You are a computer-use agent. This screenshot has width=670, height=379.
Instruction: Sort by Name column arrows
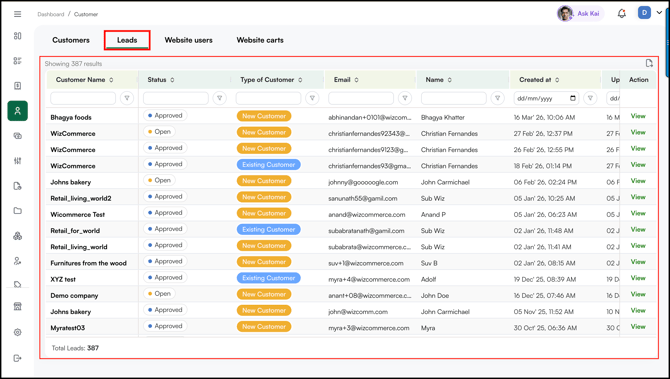pos(450,80)
